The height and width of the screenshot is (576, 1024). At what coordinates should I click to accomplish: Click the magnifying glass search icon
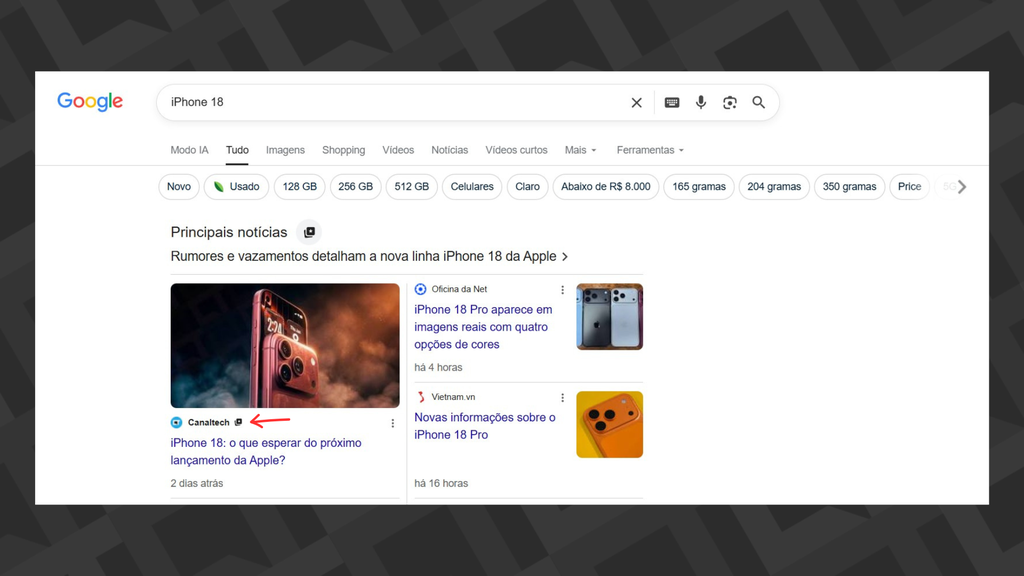758,103
